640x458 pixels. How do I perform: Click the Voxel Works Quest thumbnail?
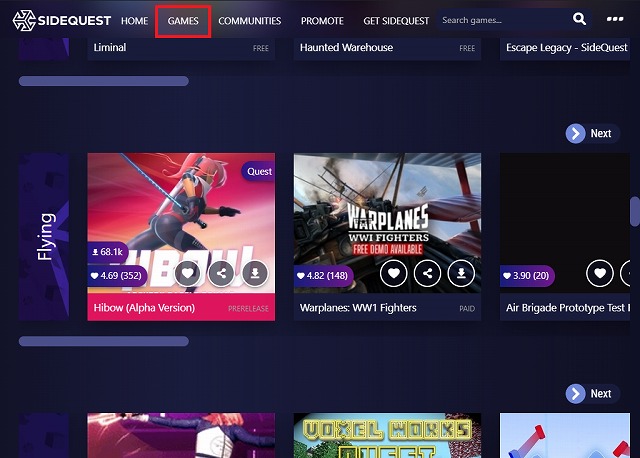(x=387, y=436)
